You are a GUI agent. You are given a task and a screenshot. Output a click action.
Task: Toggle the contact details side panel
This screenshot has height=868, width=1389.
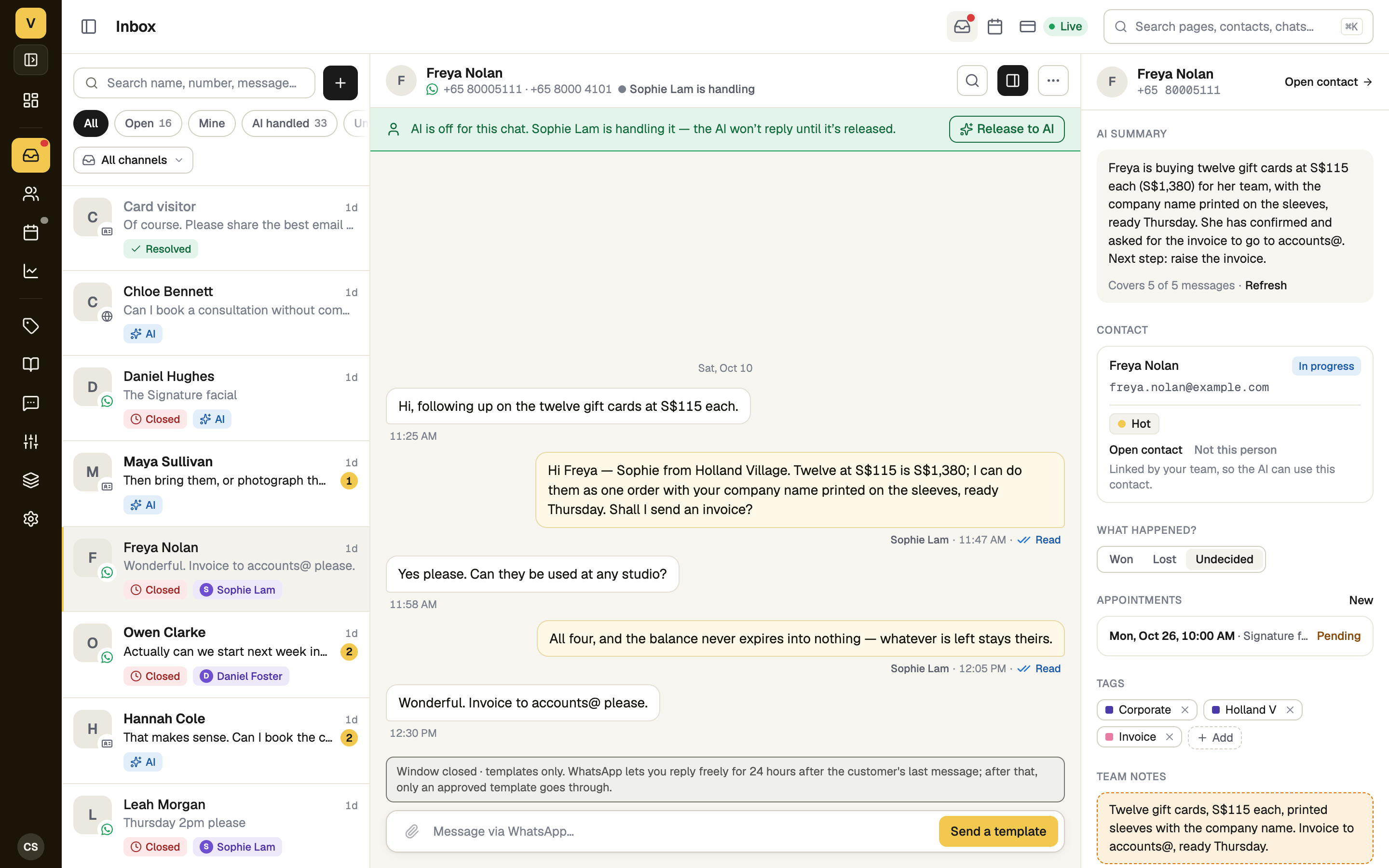1012,81
